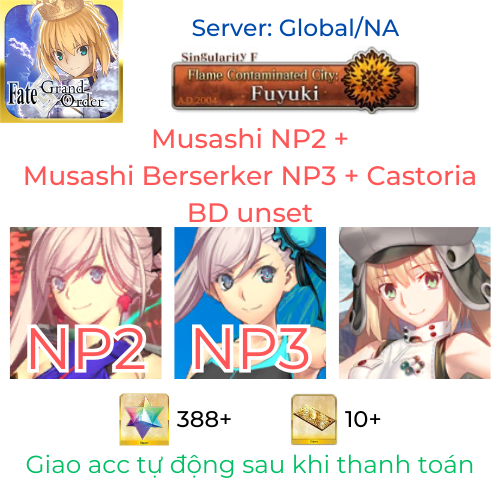Open the Musashi NP2 portrait
Image resolution: width=500 pixels, height=500 pixels.
coord(86,303)
